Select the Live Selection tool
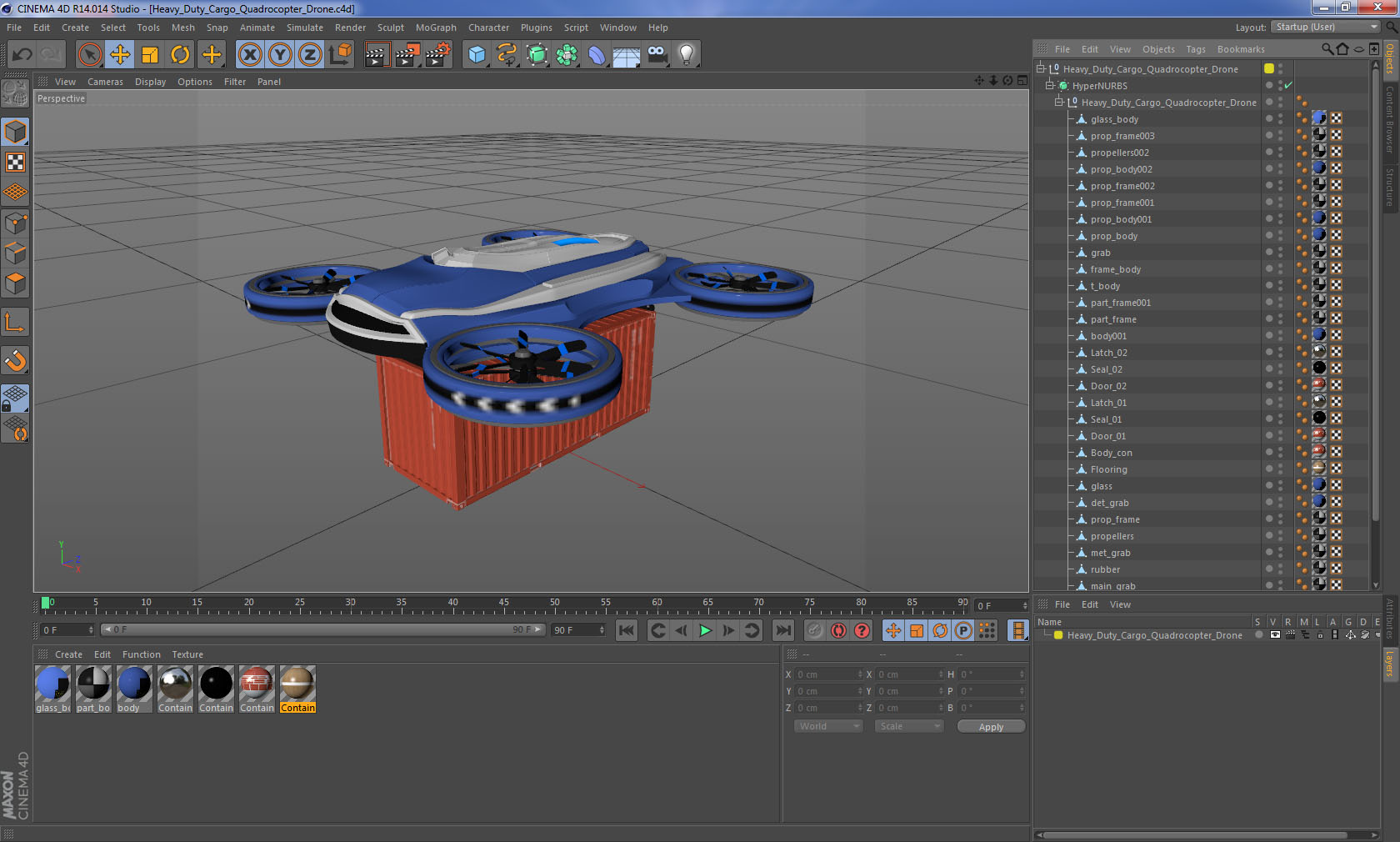Screen dimensions: 1400x842 pos(89,55)
